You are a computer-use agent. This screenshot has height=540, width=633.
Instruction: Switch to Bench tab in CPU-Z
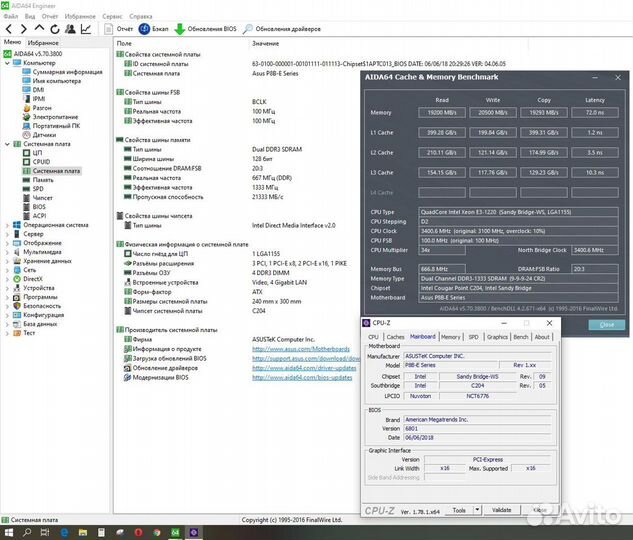(521, 337)
